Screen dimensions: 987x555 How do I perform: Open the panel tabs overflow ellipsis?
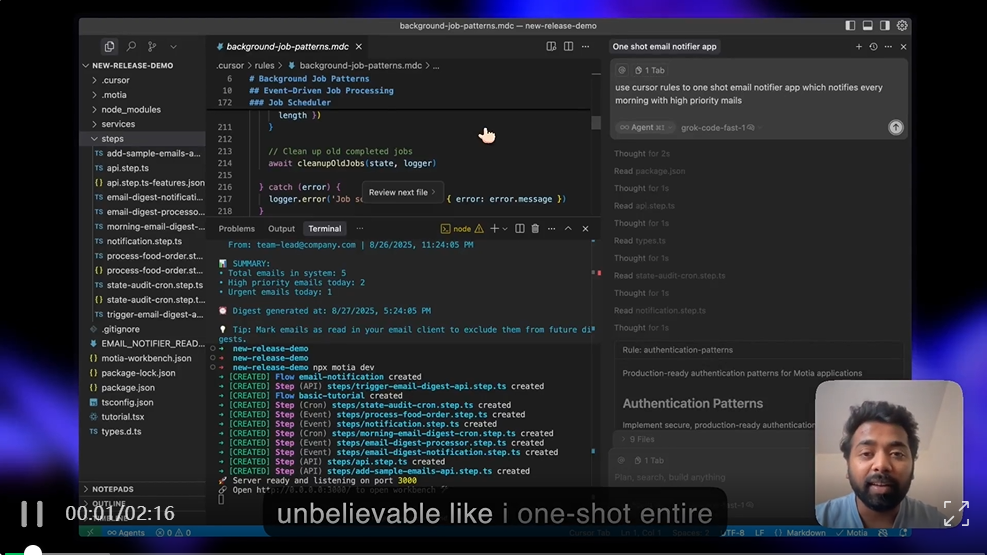pyautogui.click(x=359, y=228)
